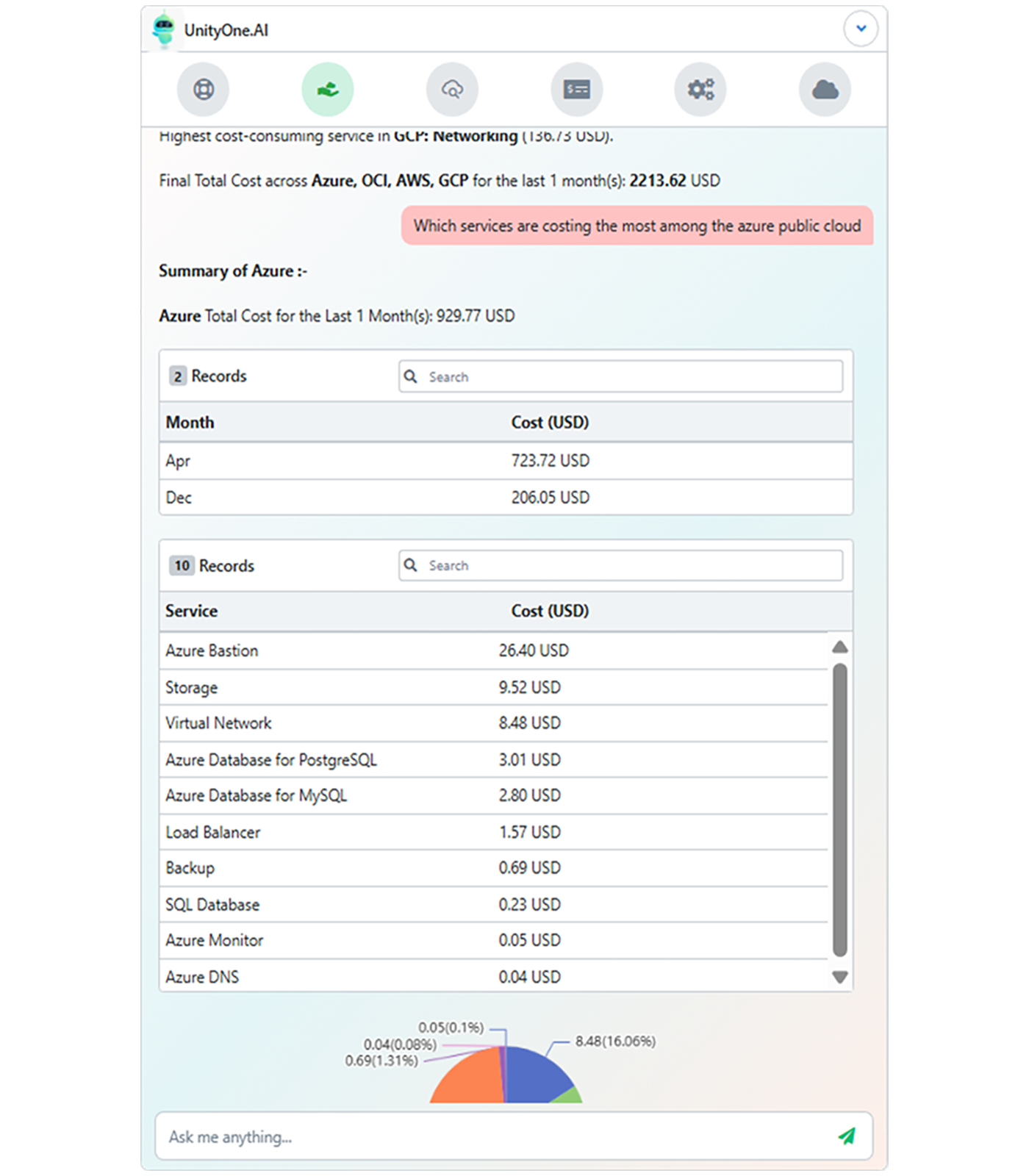Click the Summary of Azure heading
The height and width of the screenshot is (1176, 1029).
coord(233,271)
